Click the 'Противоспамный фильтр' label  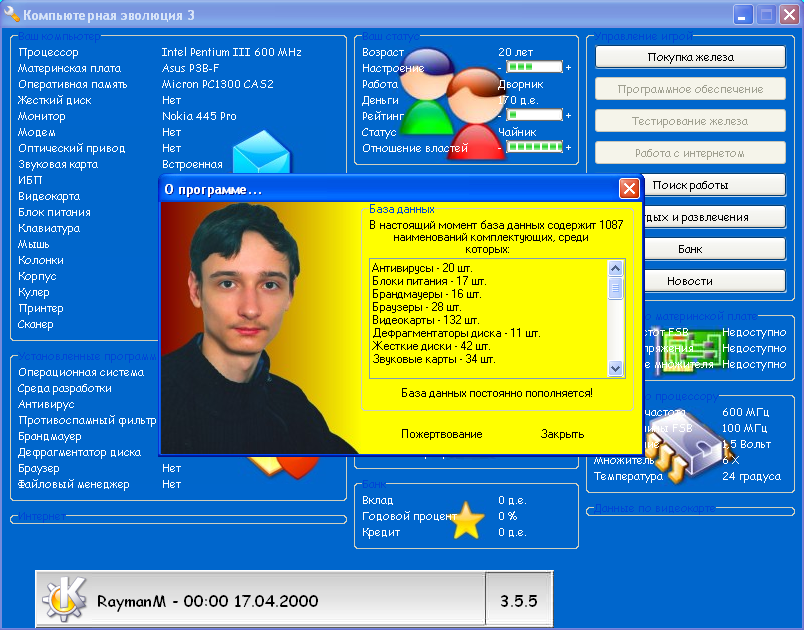87,420
